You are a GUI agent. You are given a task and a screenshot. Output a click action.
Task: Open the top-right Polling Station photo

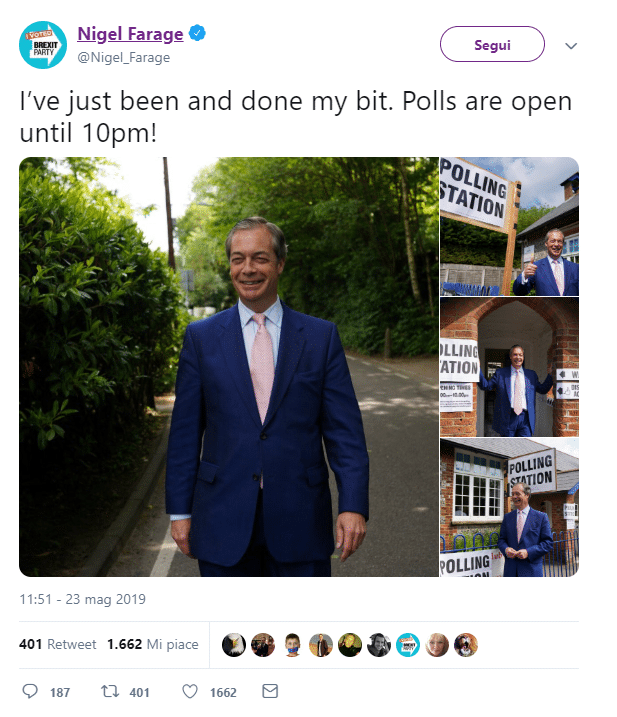coord(509,226)
